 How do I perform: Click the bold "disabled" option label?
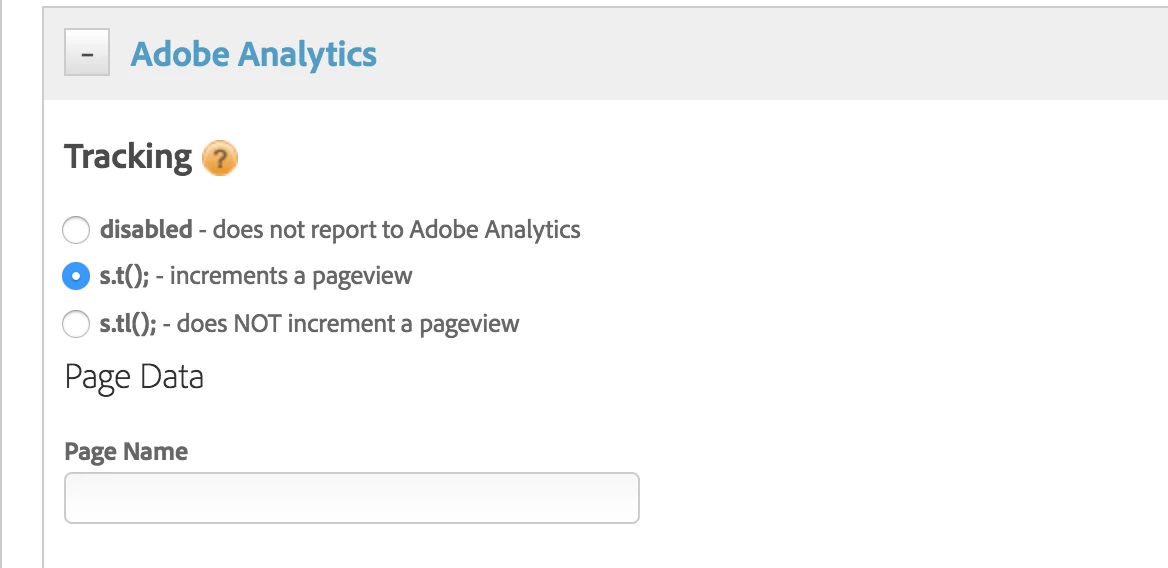click(x=146, y=229)
